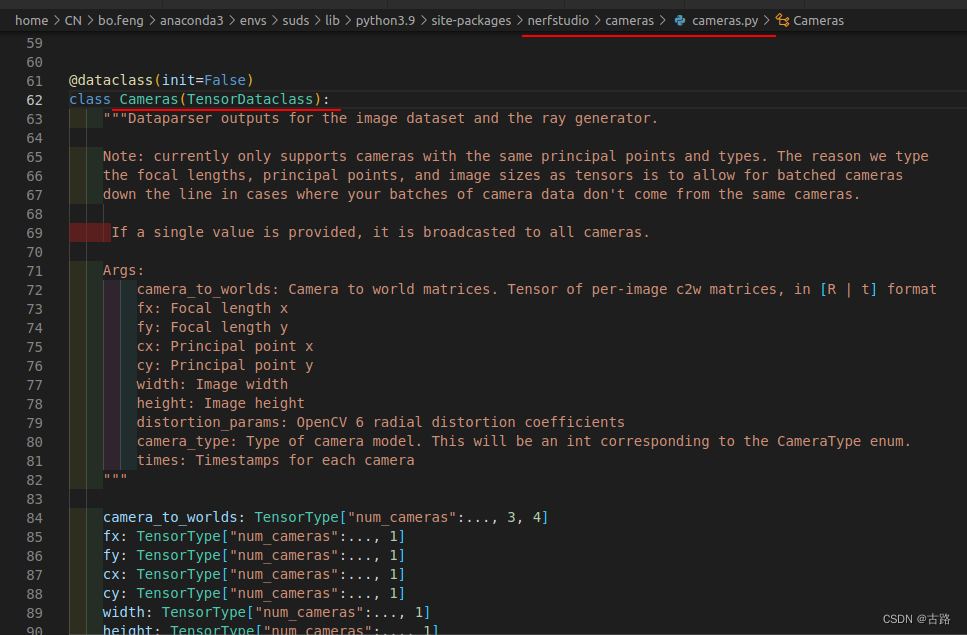Click the 'class' keyword on line 62
The width and height of the screenshot is (967, 635).
[x=90, y=99]
